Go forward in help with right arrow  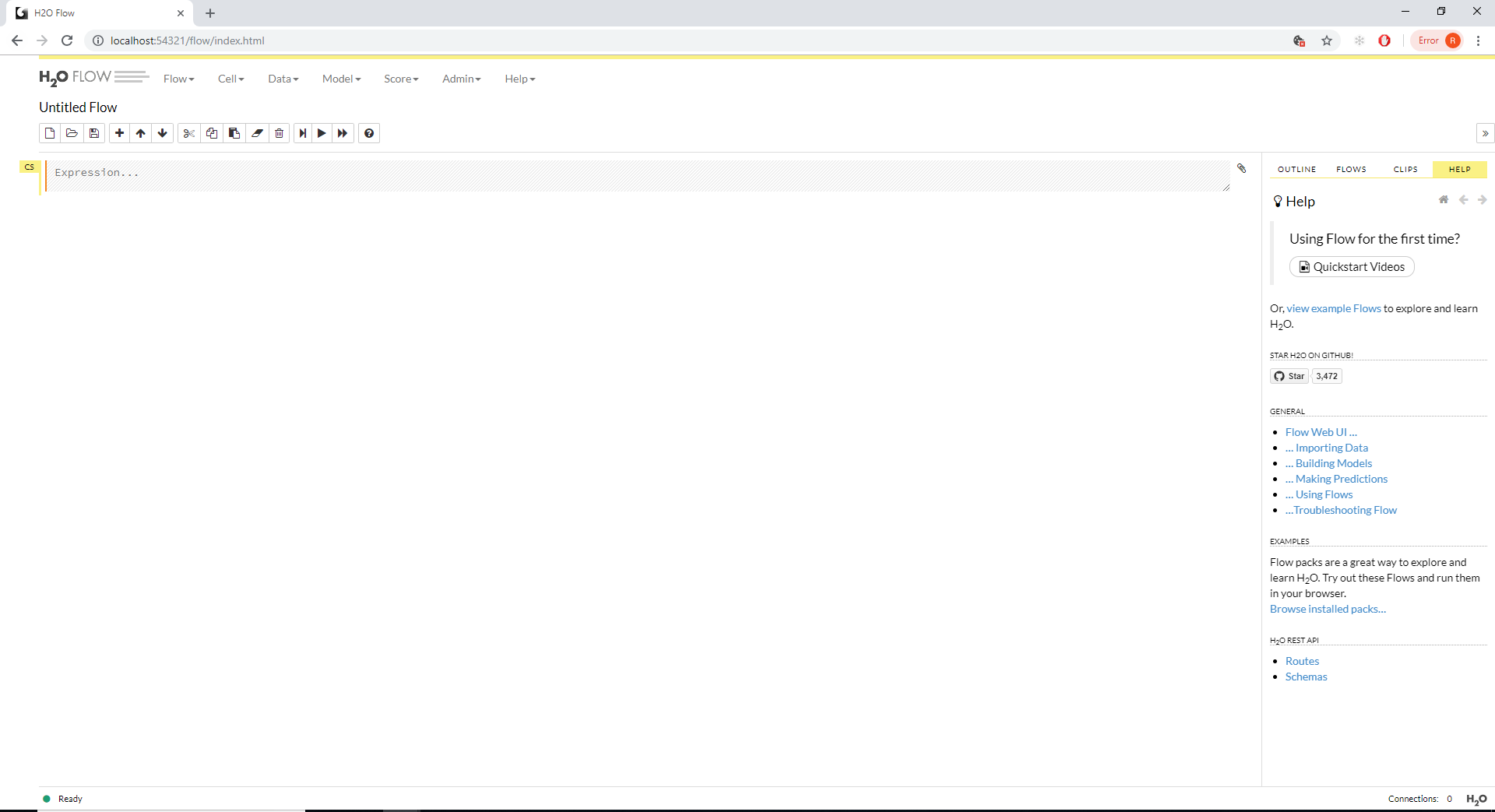click(1483, 200)
